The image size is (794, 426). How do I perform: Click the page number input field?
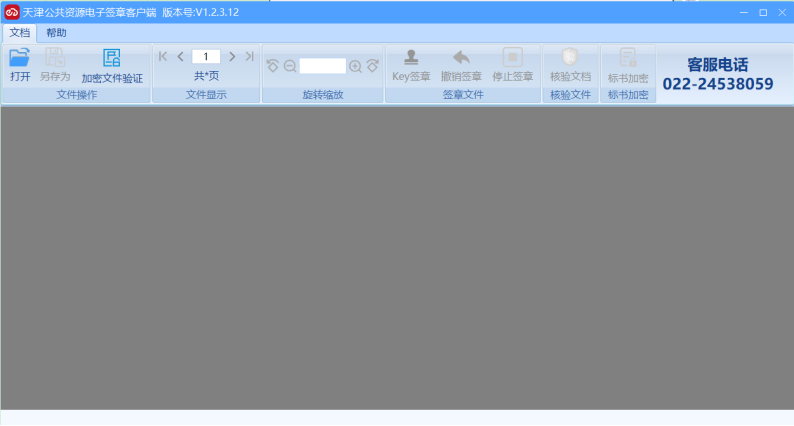point(206,57)
